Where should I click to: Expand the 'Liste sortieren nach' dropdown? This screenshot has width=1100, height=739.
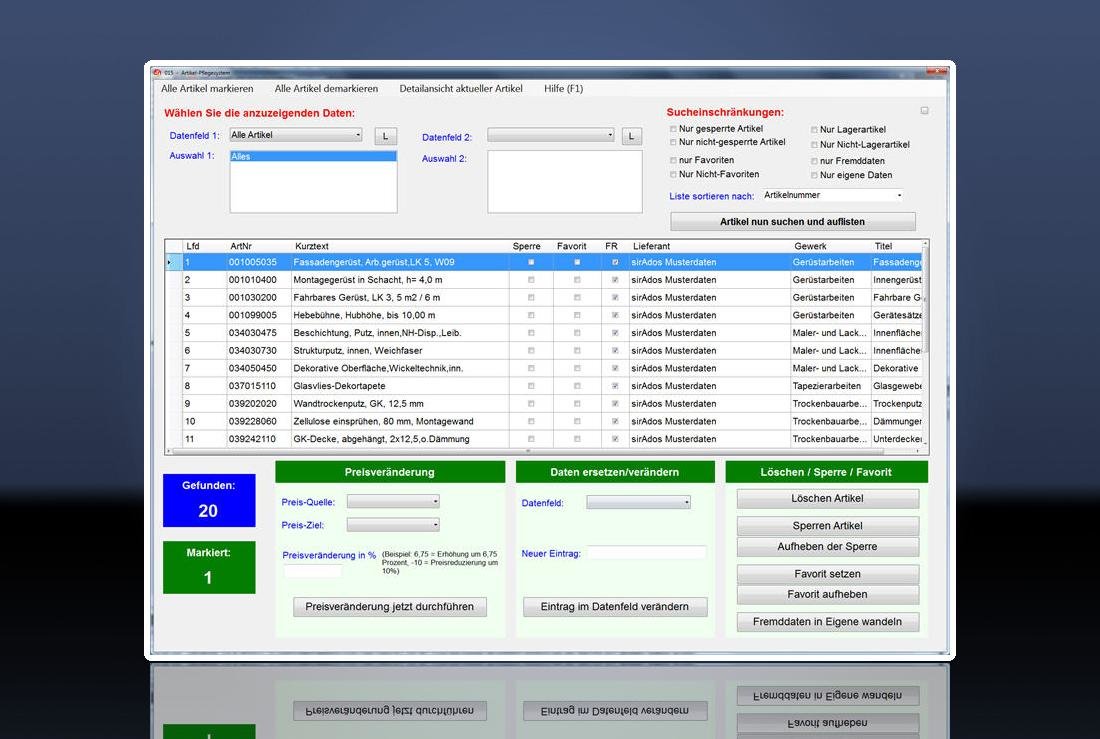833,196
